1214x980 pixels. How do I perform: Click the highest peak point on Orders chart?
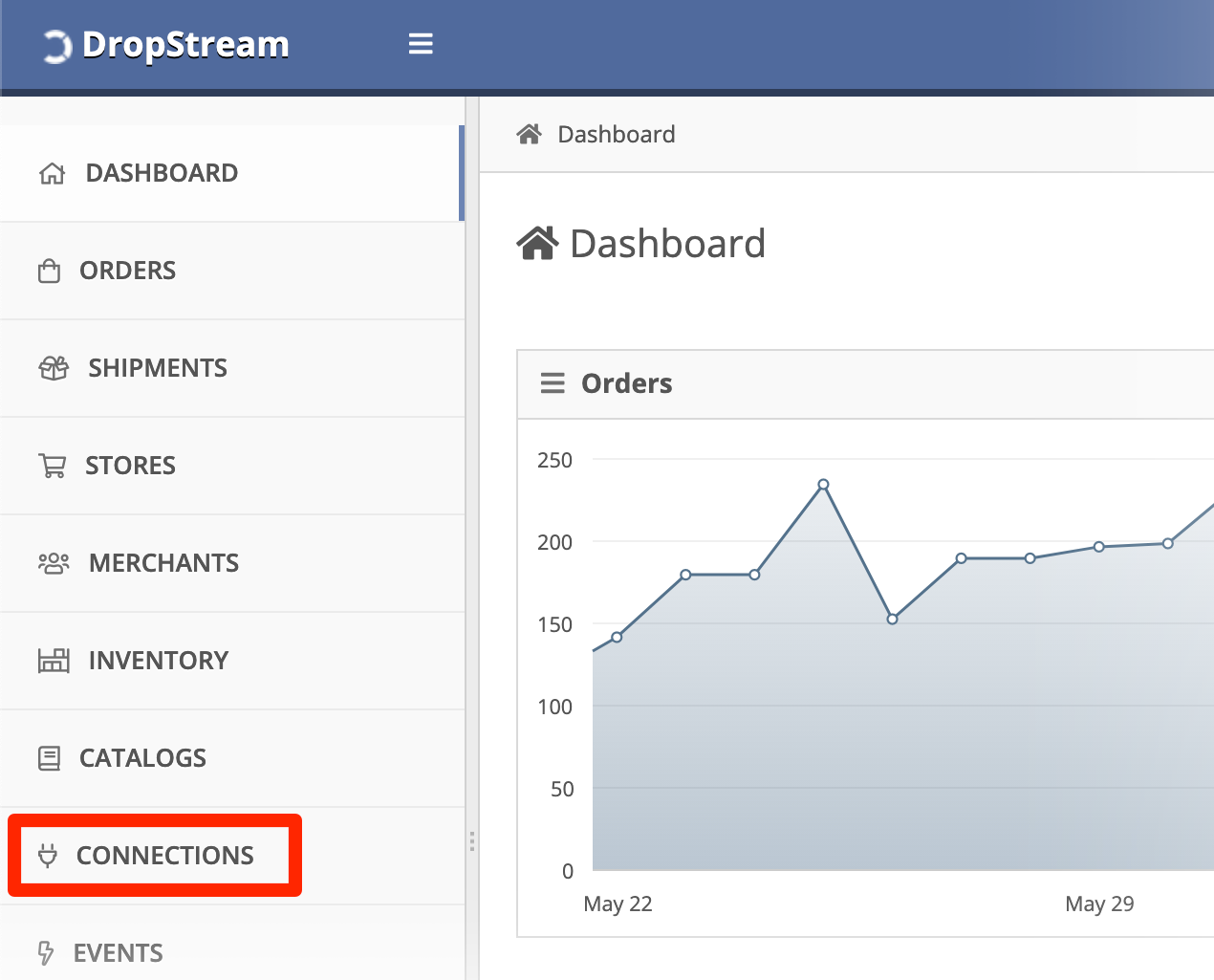pyautogui.click(x=823, y=485)
